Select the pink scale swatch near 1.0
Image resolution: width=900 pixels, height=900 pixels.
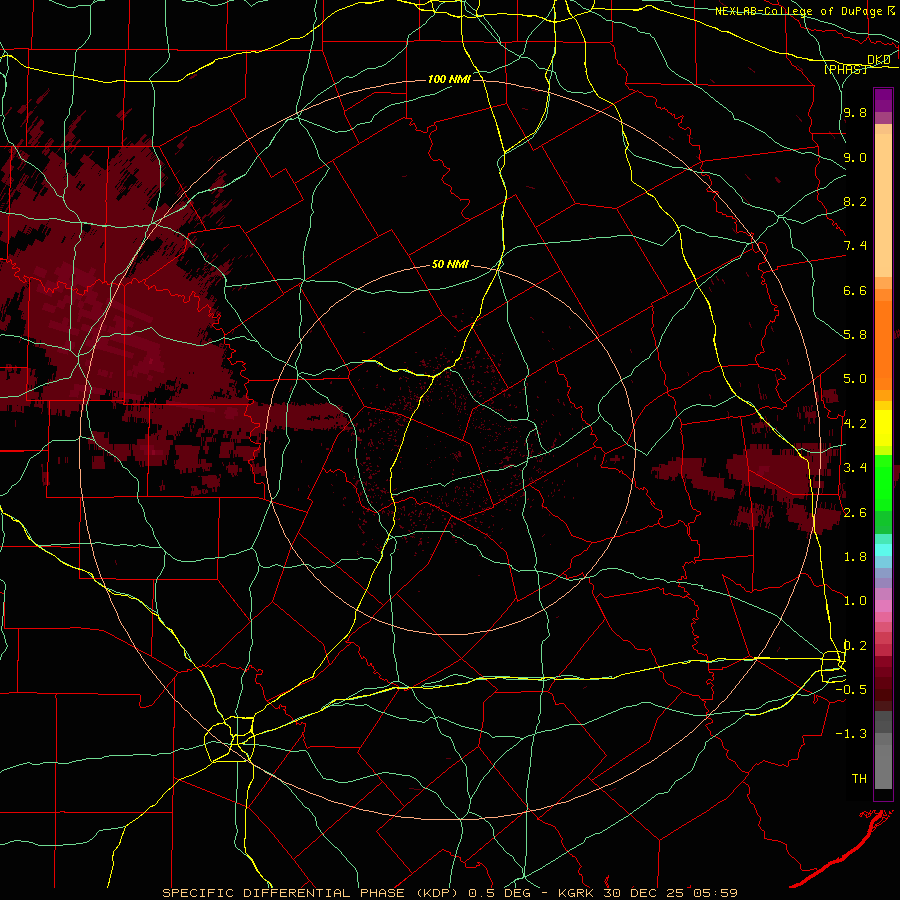click(x=883, y=605)
